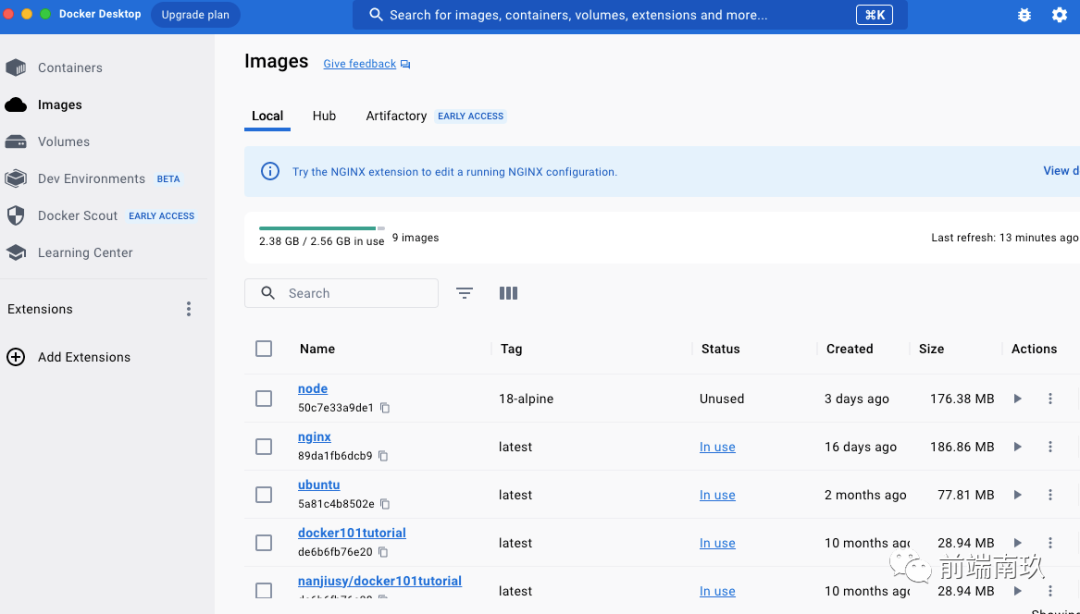Select the ubuntu image checkbox
Viewport: 1080px width, 614px height.
point(264,495)
